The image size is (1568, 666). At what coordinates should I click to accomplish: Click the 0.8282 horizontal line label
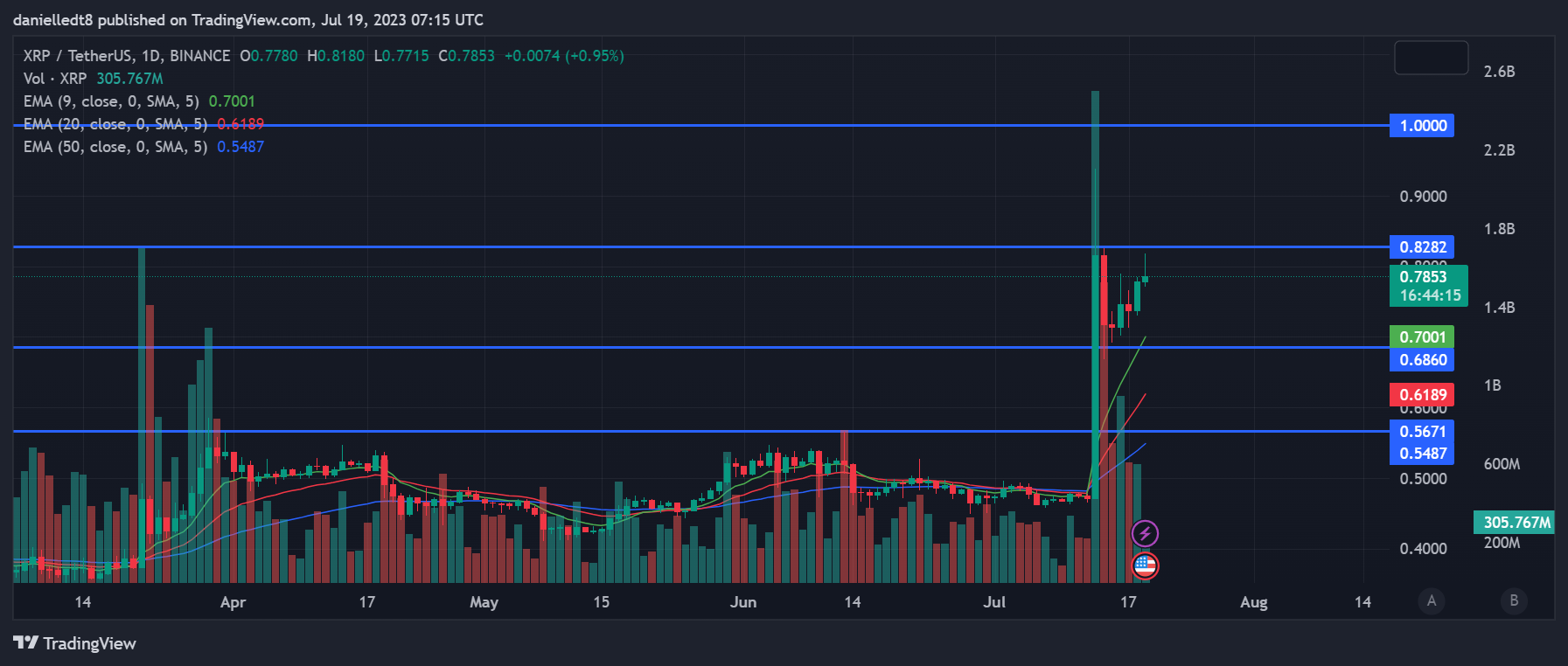pos(1422,246)
